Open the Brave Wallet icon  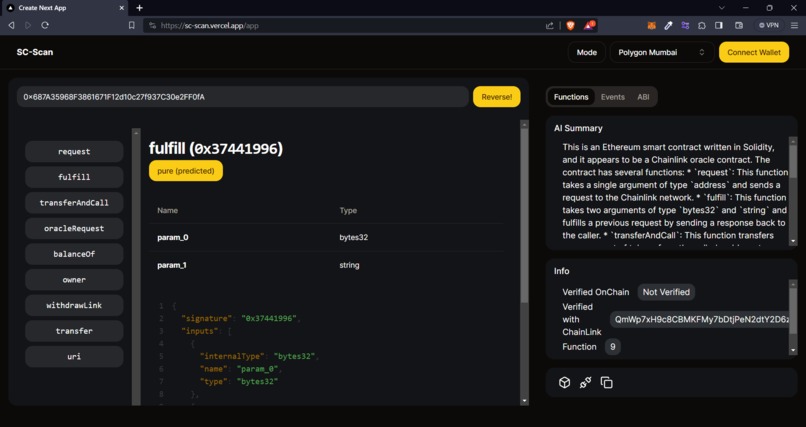[739, 25]
